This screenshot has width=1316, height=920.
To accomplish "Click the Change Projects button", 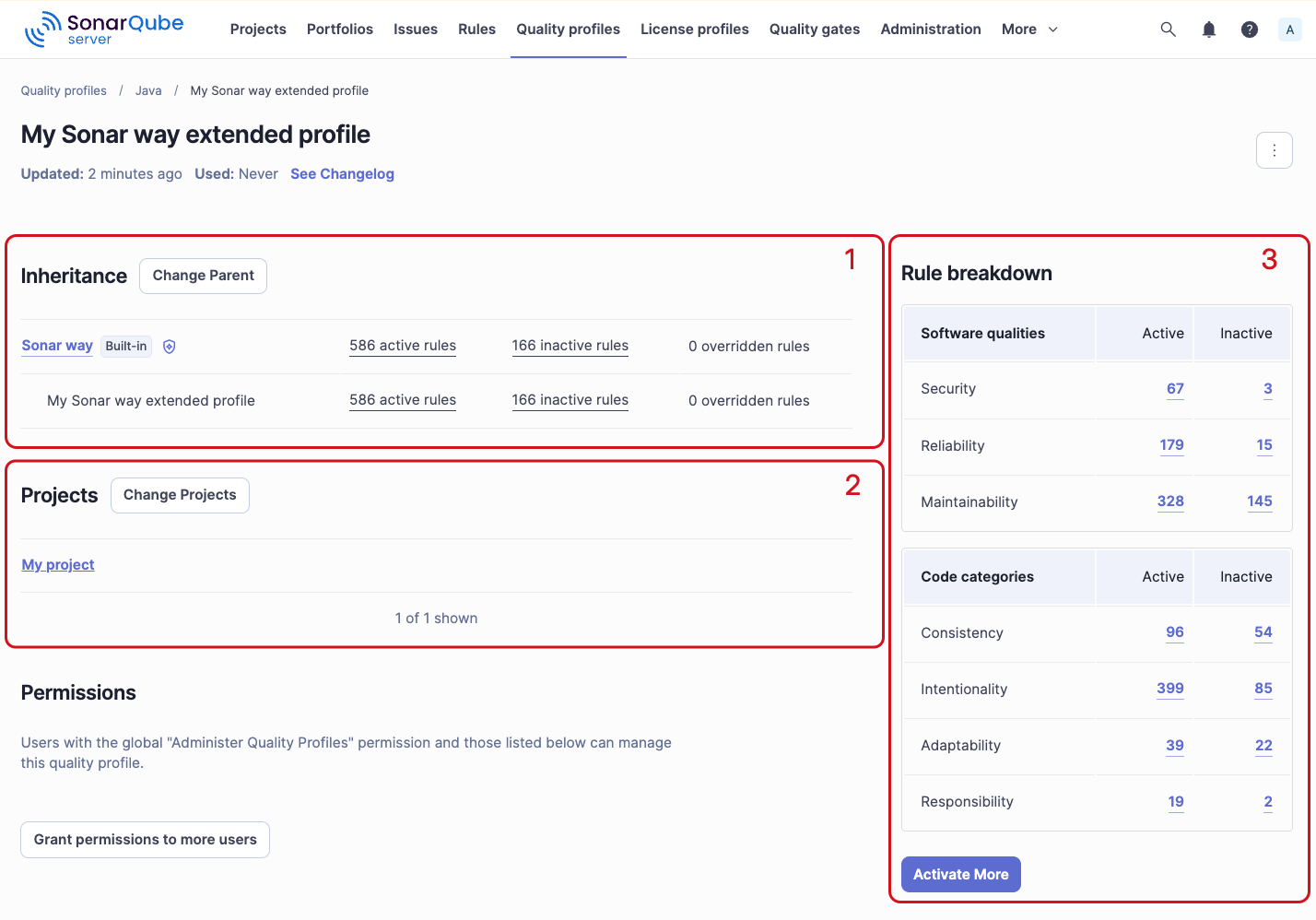I will coord(180,495).
